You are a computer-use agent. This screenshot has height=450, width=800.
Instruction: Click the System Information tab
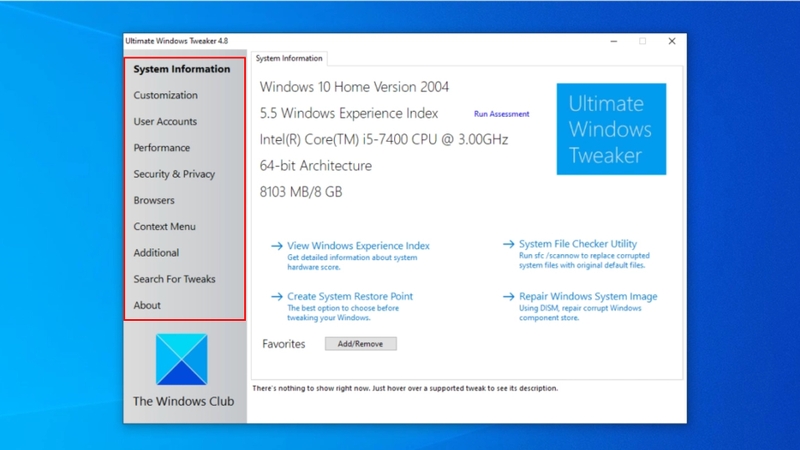pos(289,58)
